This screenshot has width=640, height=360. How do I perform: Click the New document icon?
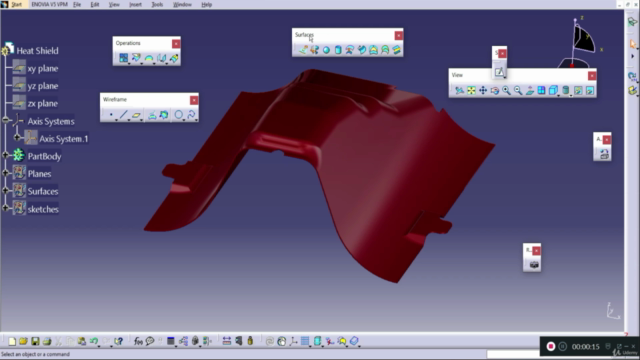(x=12, y=341)
